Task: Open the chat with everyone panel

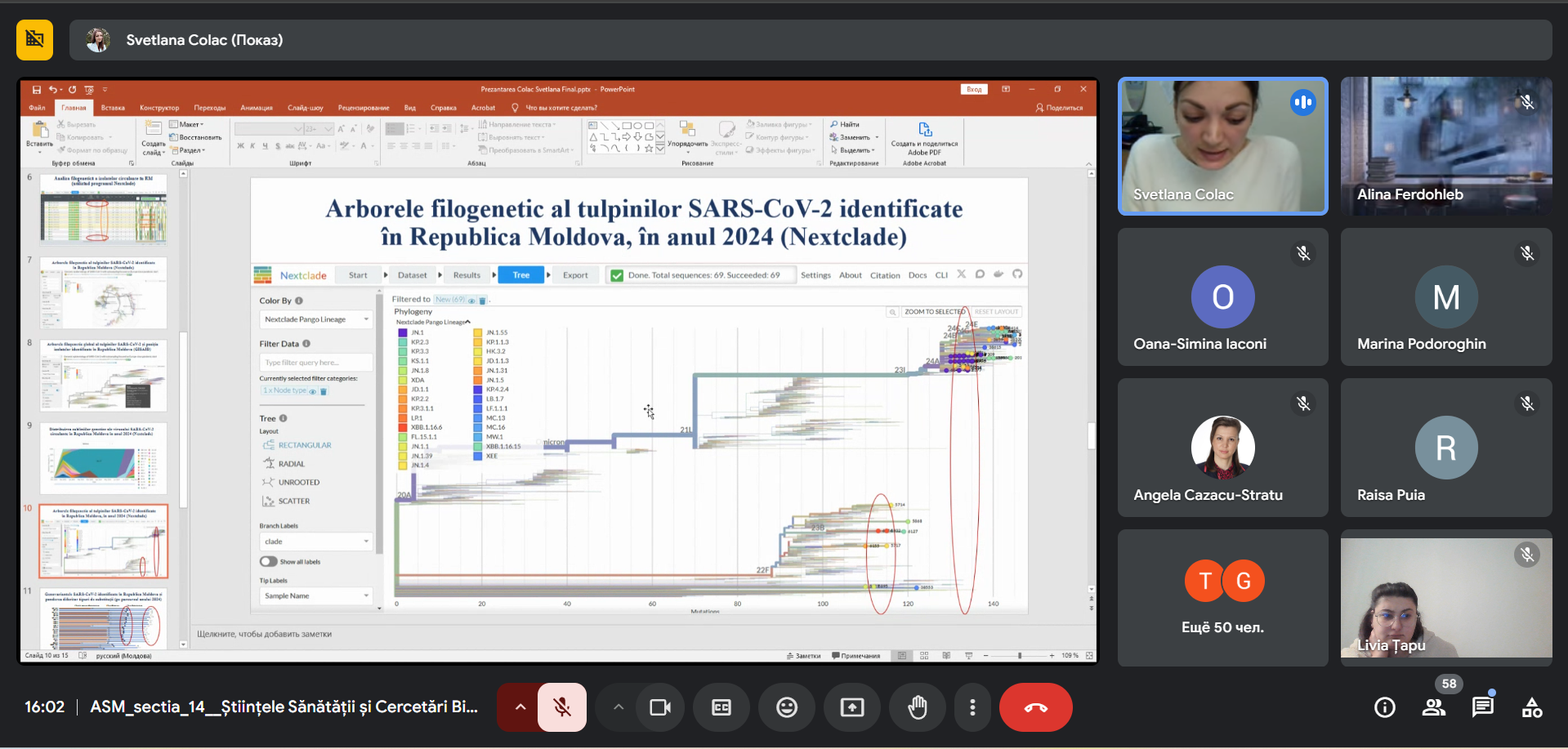Action: 1483,707
